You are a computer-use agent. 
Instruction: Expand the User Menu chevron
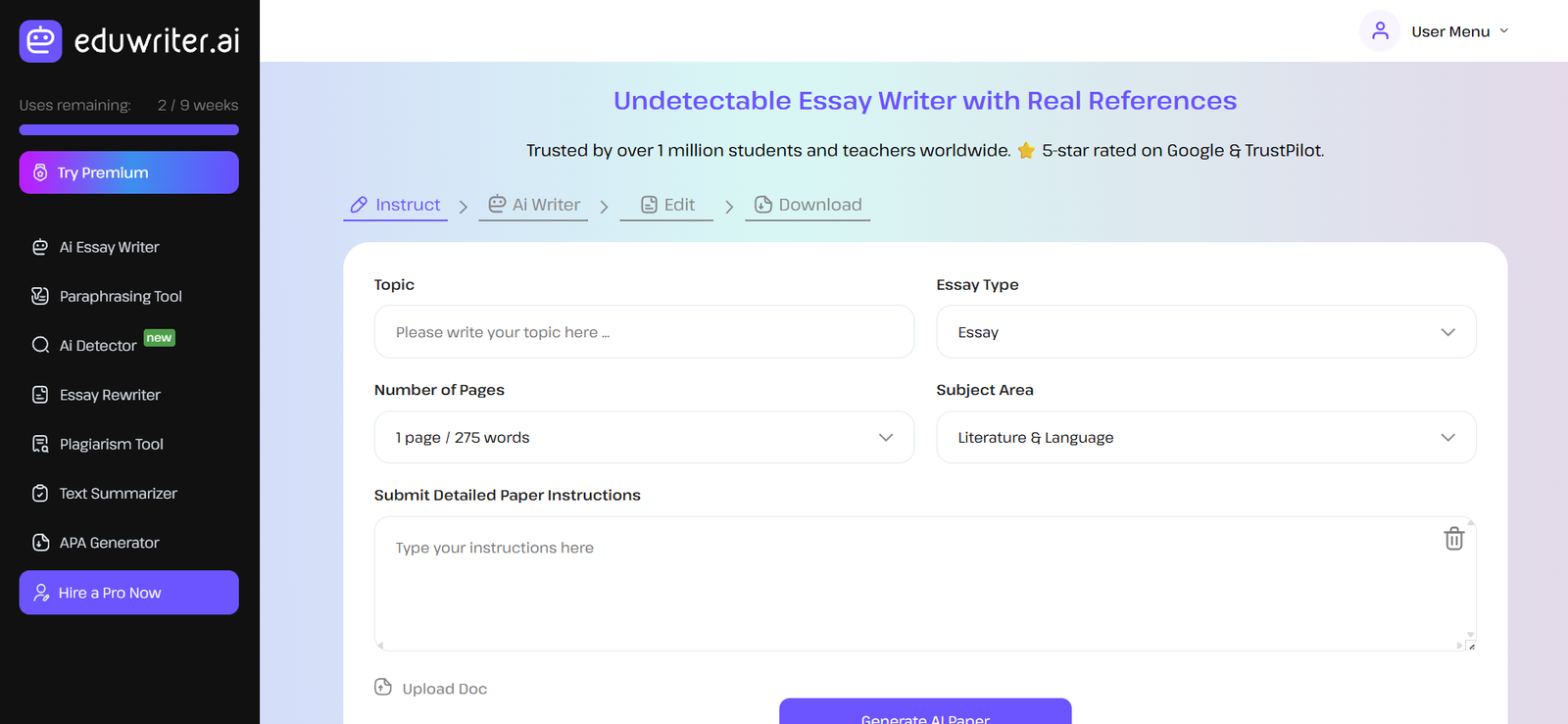(x=1504, y=31)
